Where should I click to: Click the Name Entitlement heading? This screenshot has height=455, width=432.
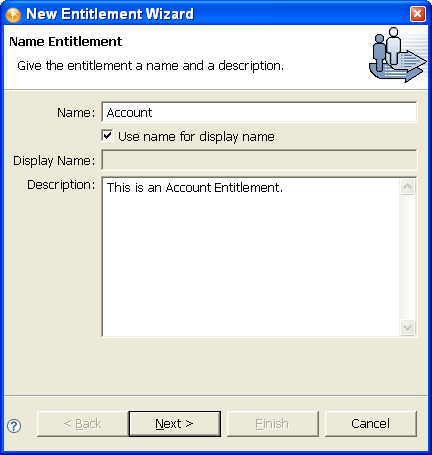66,42
